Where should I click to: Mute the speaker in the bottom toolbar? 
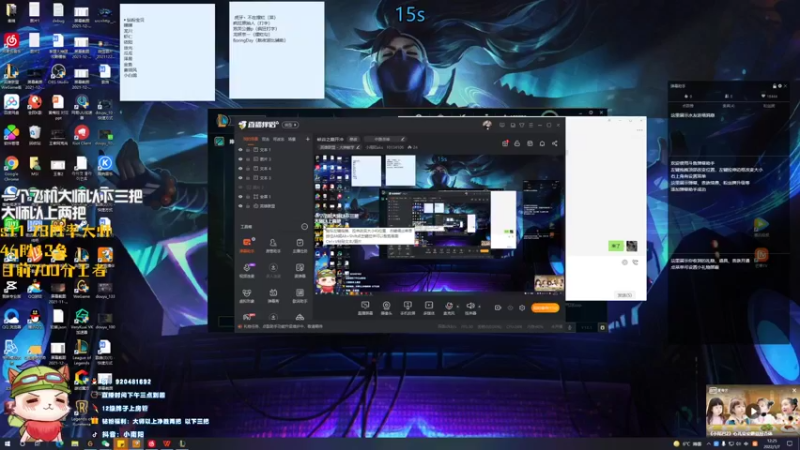click(x=470, y=307)
